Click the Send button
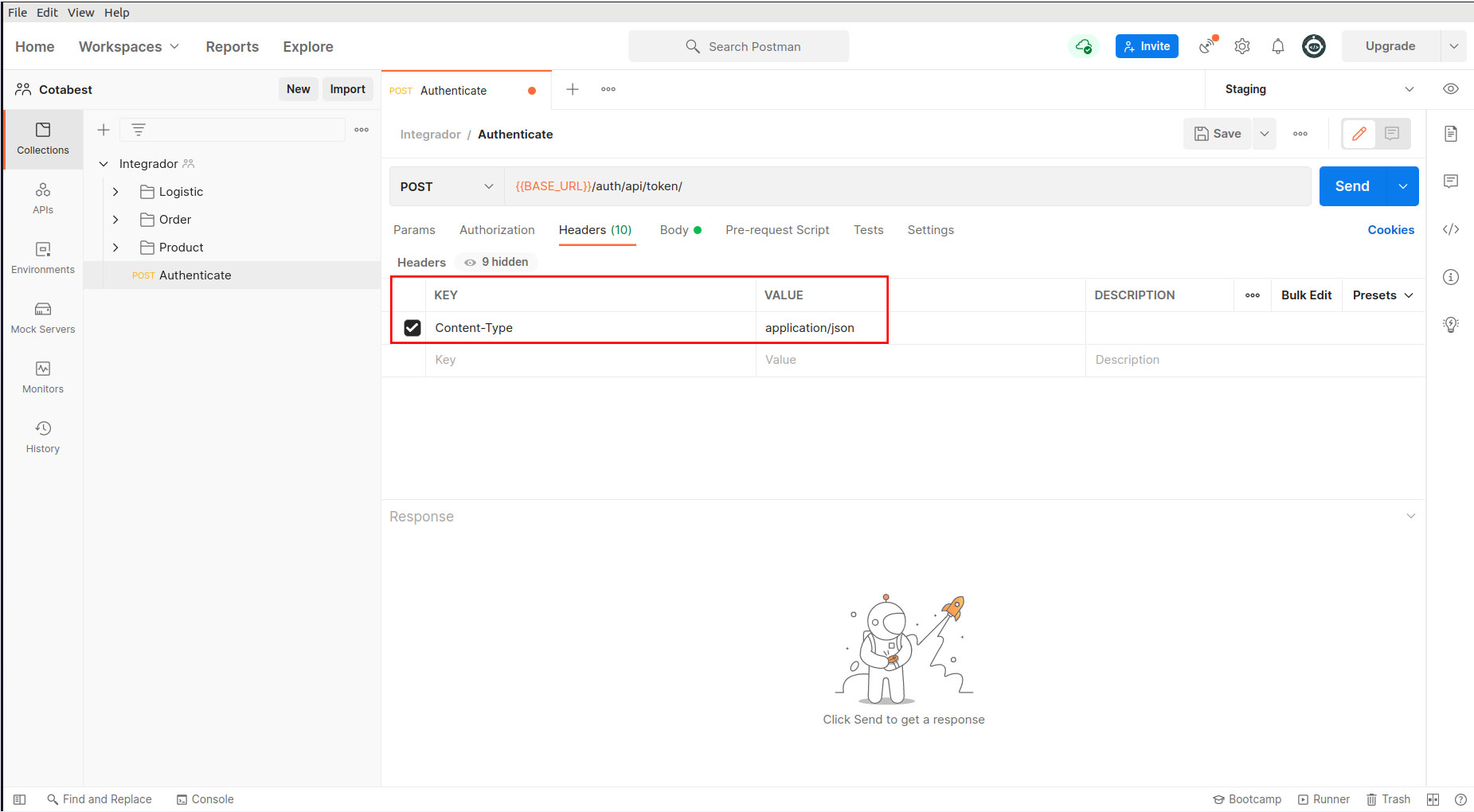The image size is (1474, 812). click(x=1352, y=186)
